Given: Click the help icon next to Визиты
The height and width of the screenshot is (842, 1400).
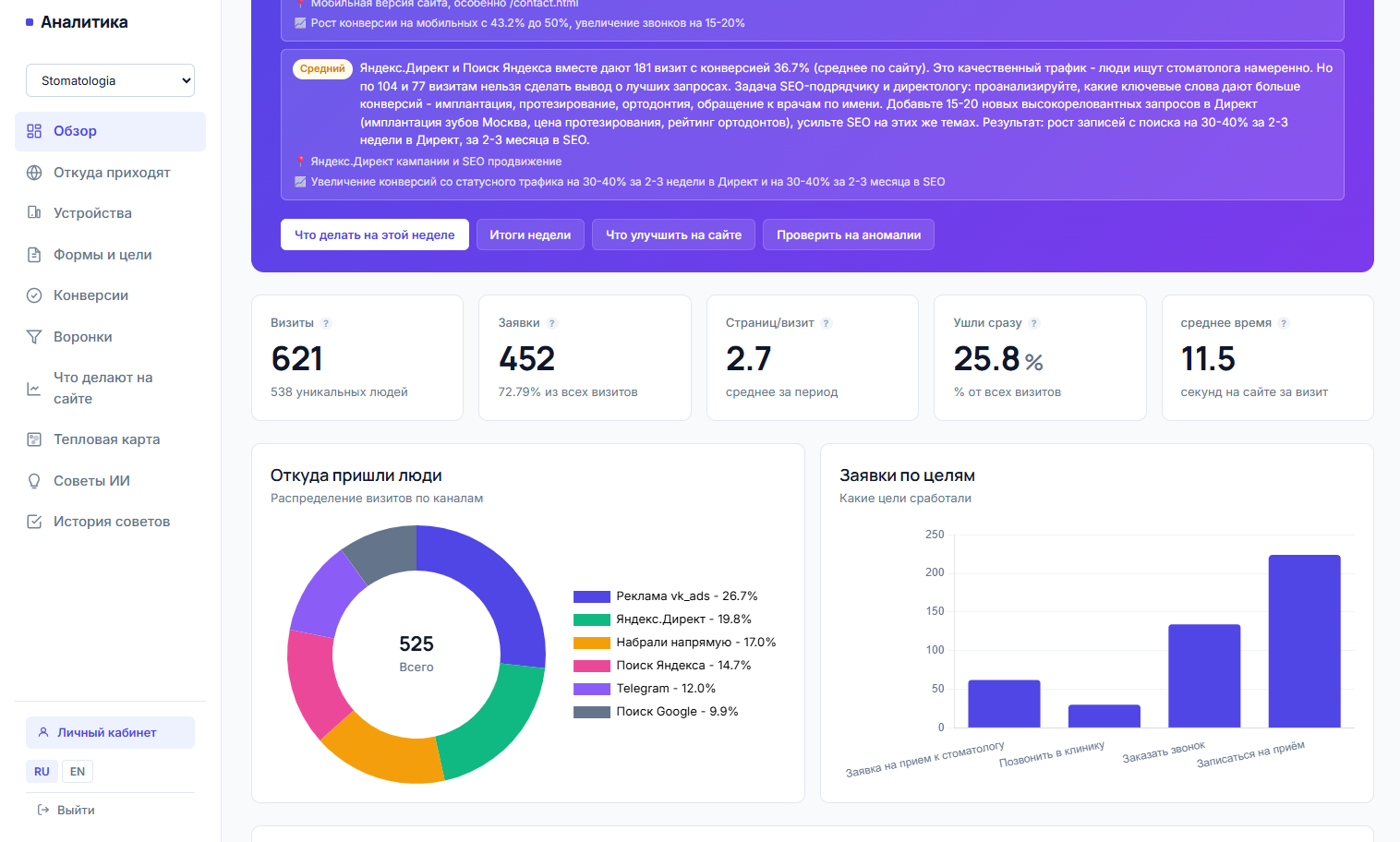Looking at the screenshot, I should [x=326, y=323].
